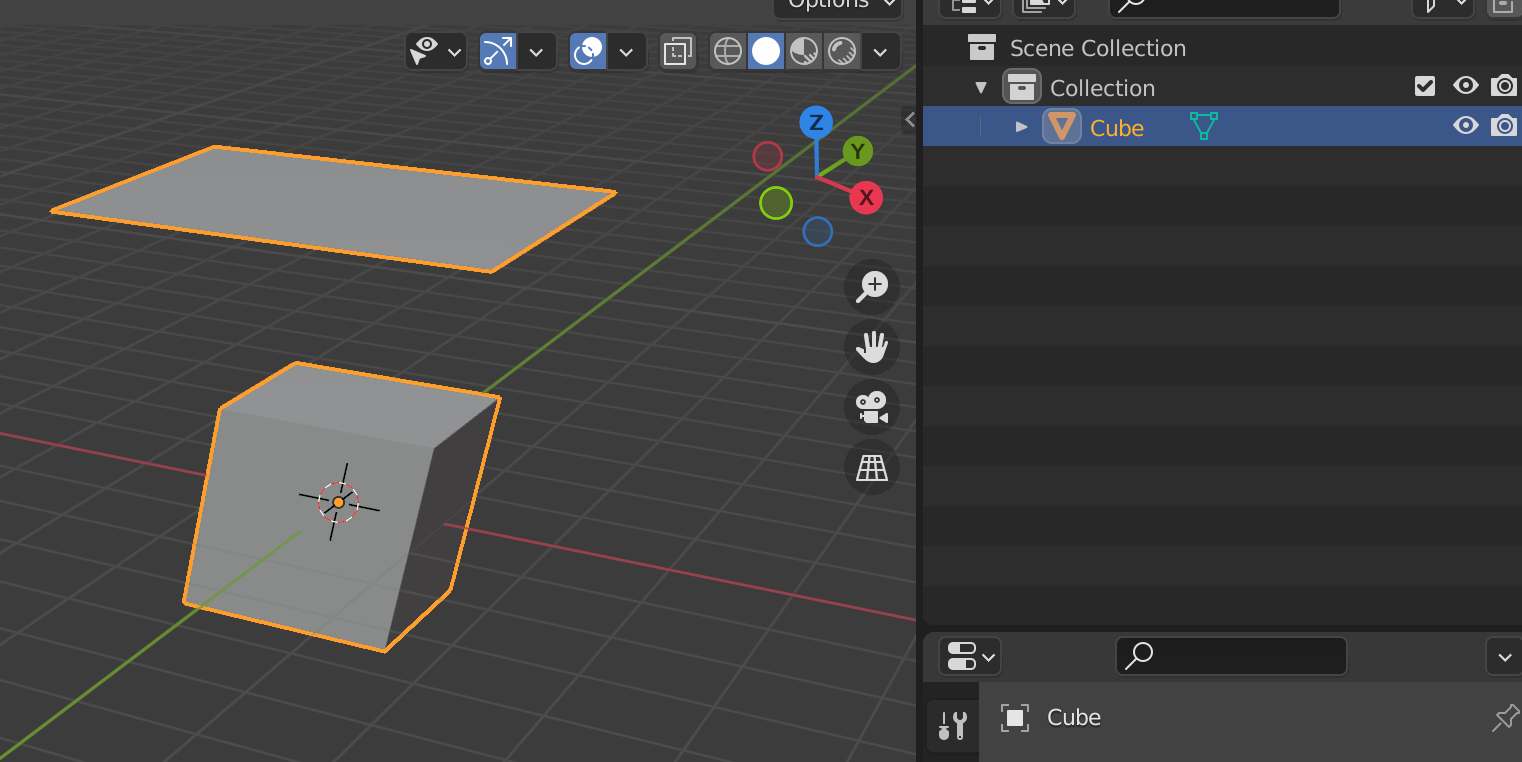Click the Y axis on navigation gizmo
Screen dimensions: 1522x762
click(x=857, y=152)
